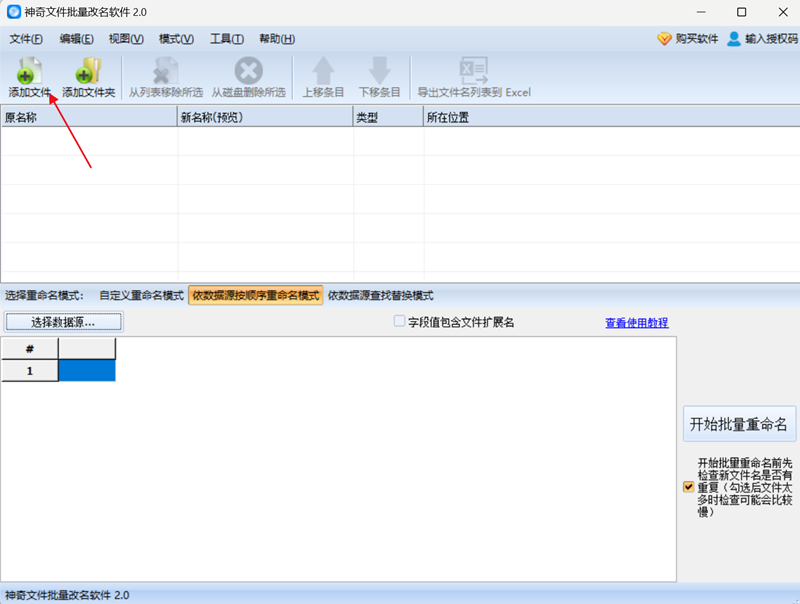Open the 视图(V) menu
Viewport: 800px width, 604px height.
pos(126,39)
